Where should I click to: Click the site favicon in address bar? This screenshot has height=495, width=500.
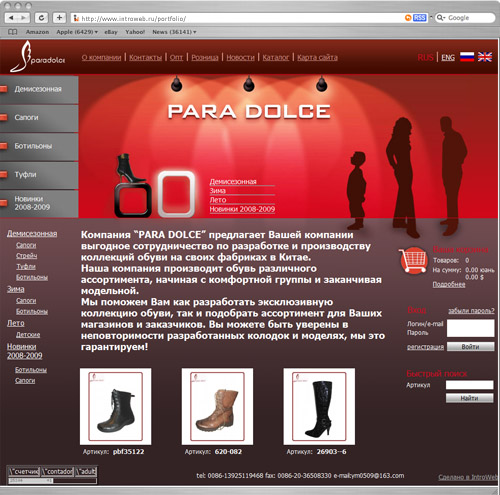coord(76,18)
